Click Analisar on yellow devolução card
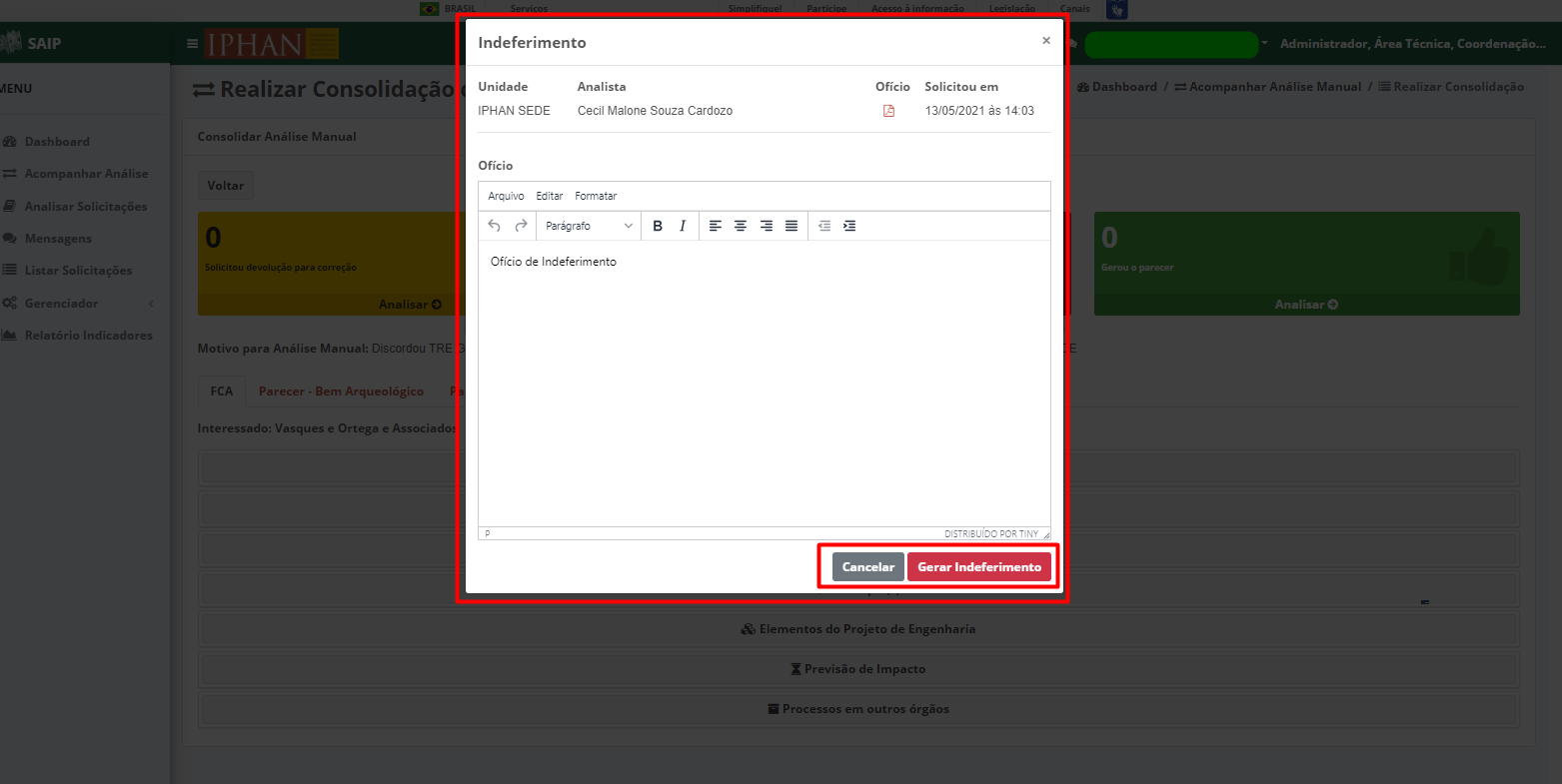 [410, 305]
